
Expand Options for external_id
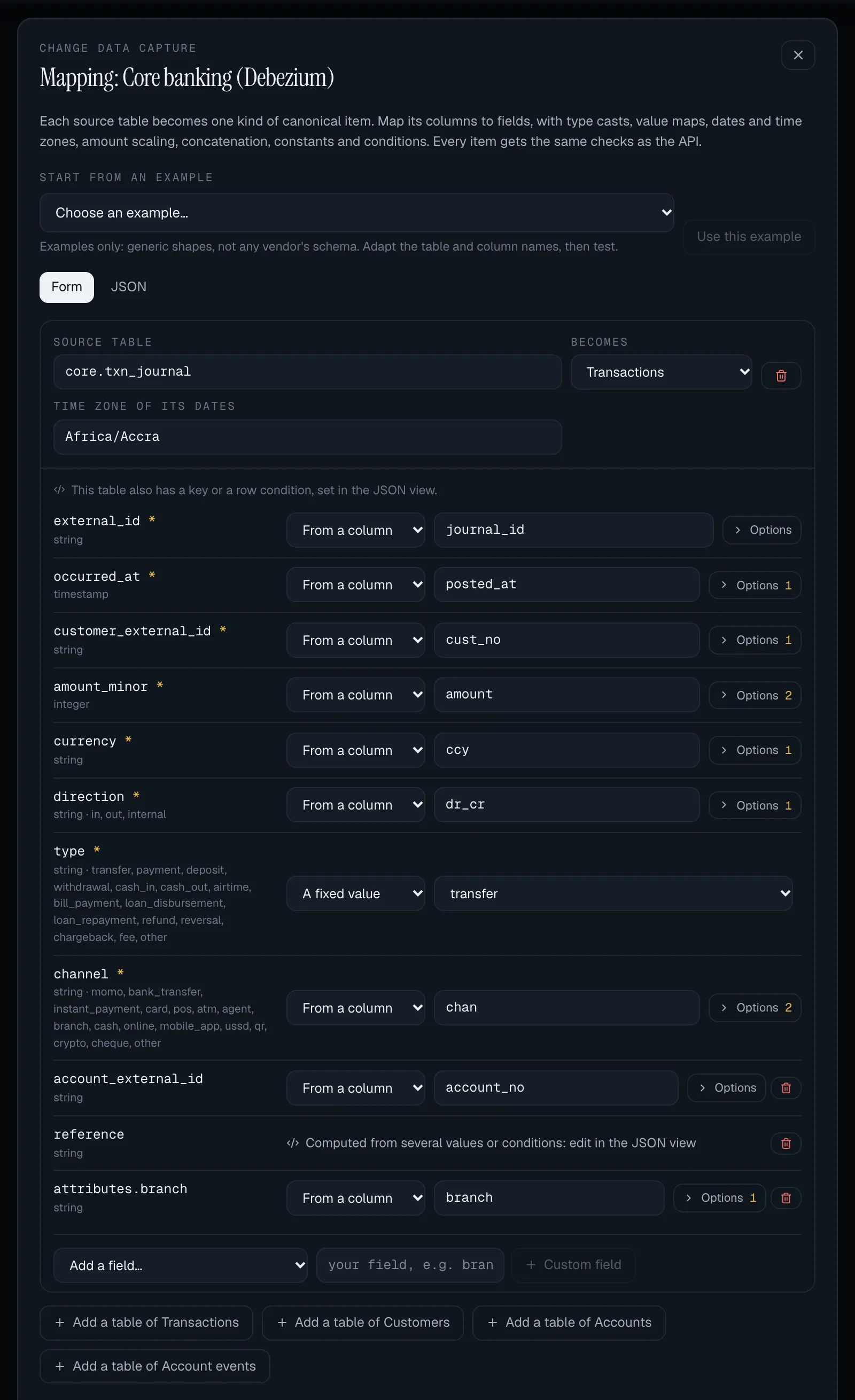point(761,530)
